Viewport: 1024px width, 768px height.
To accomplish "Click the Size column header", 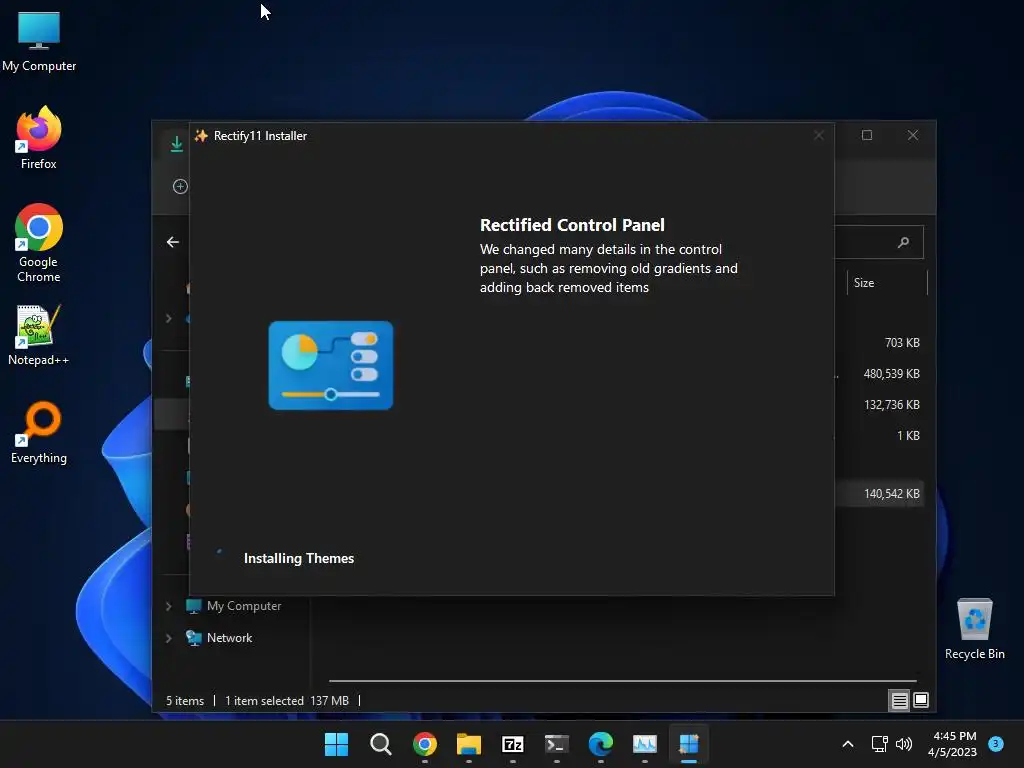I will [x=887, y=283].
